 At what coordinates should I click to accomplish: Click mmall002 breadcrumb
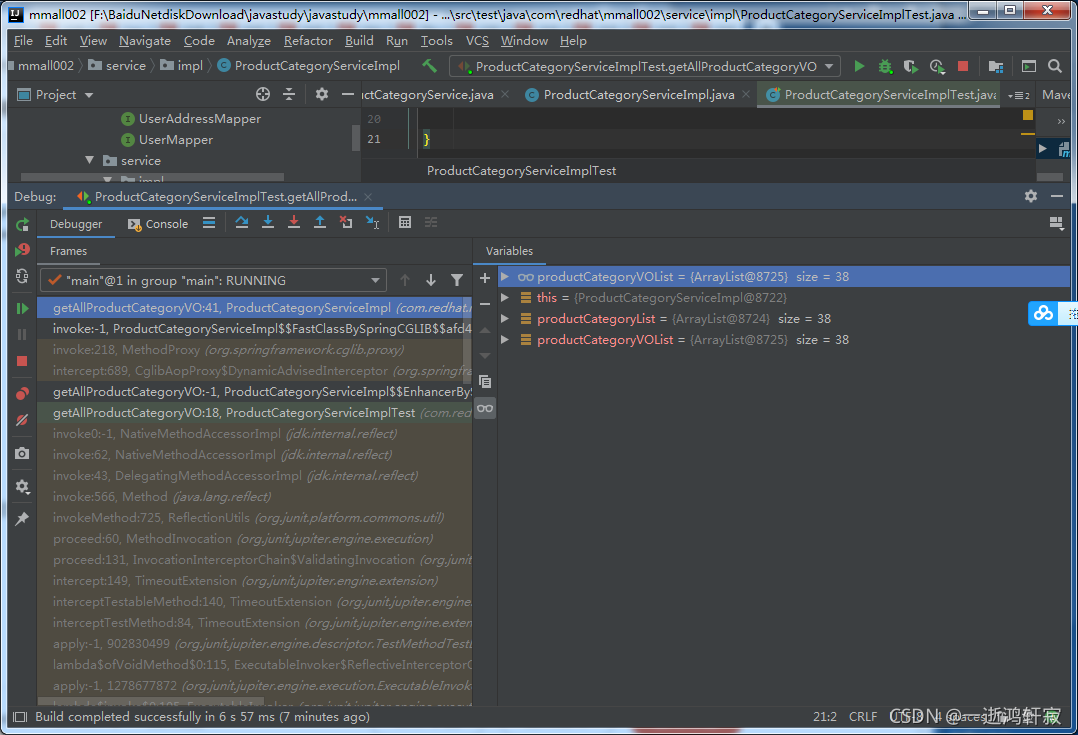point(45,66)
